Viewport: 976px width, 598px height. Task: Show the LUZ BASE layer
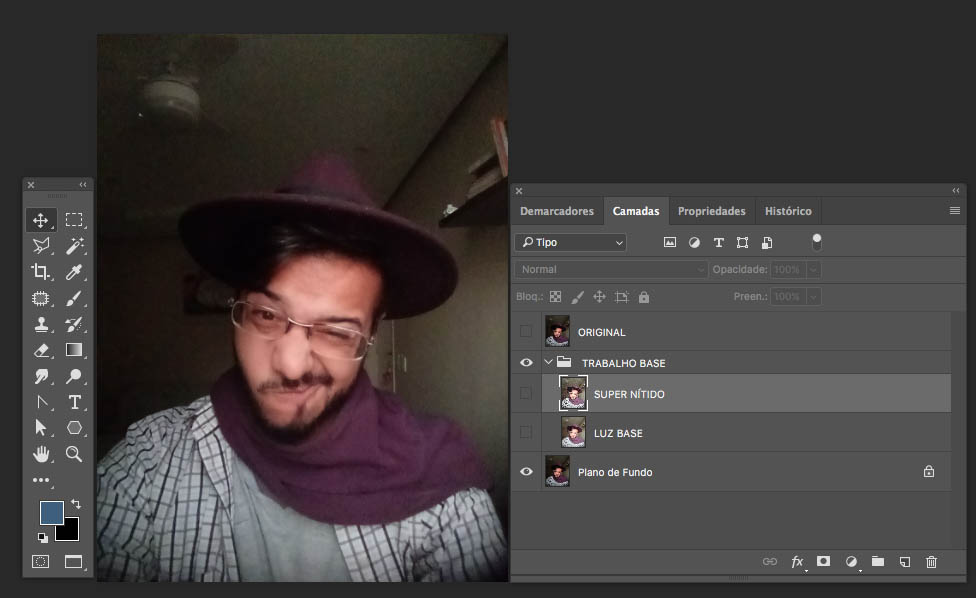coord(526,432)
